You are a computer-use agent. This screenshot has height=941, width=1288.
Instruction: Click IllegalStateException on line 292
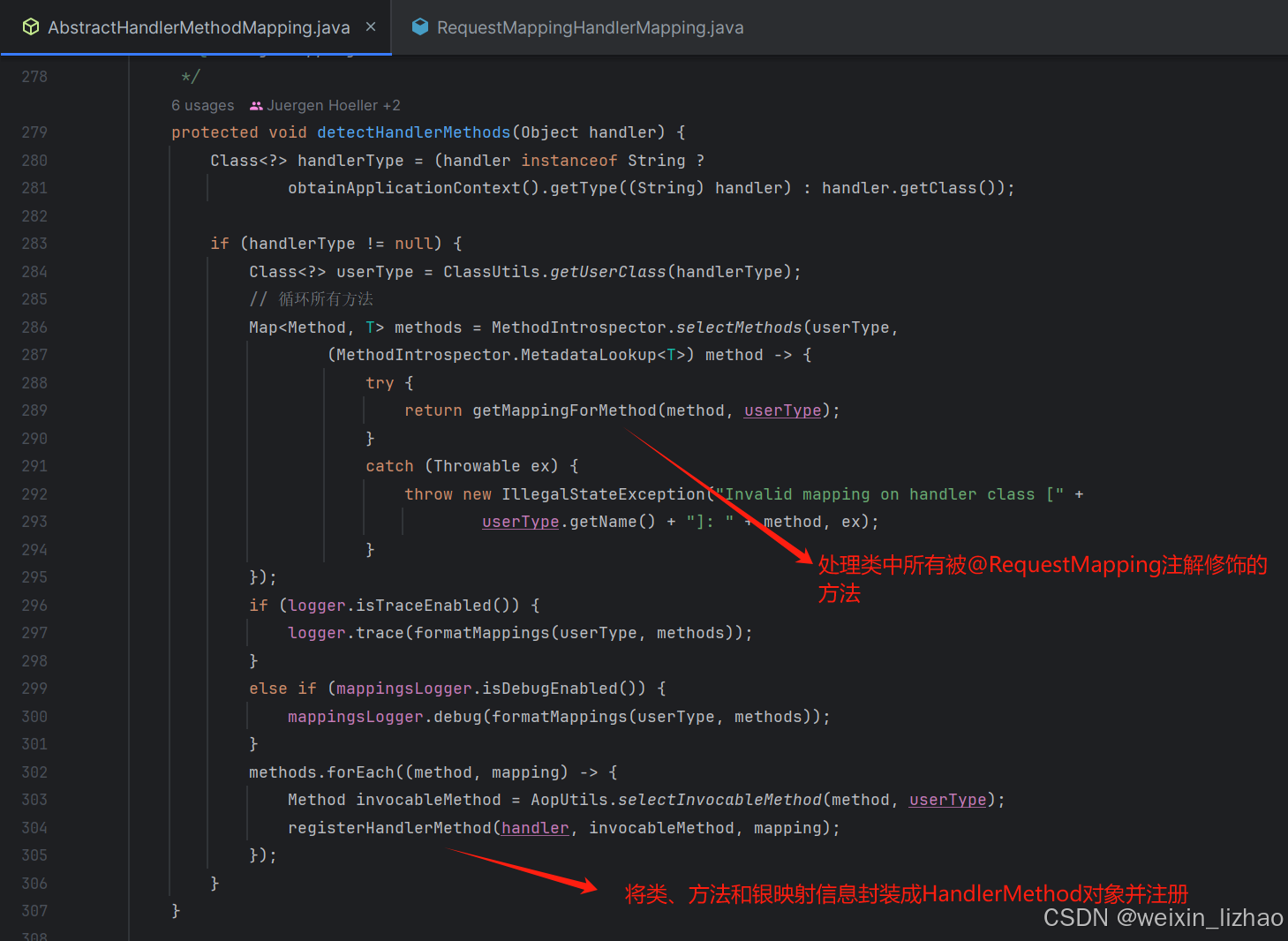point(603,494)
